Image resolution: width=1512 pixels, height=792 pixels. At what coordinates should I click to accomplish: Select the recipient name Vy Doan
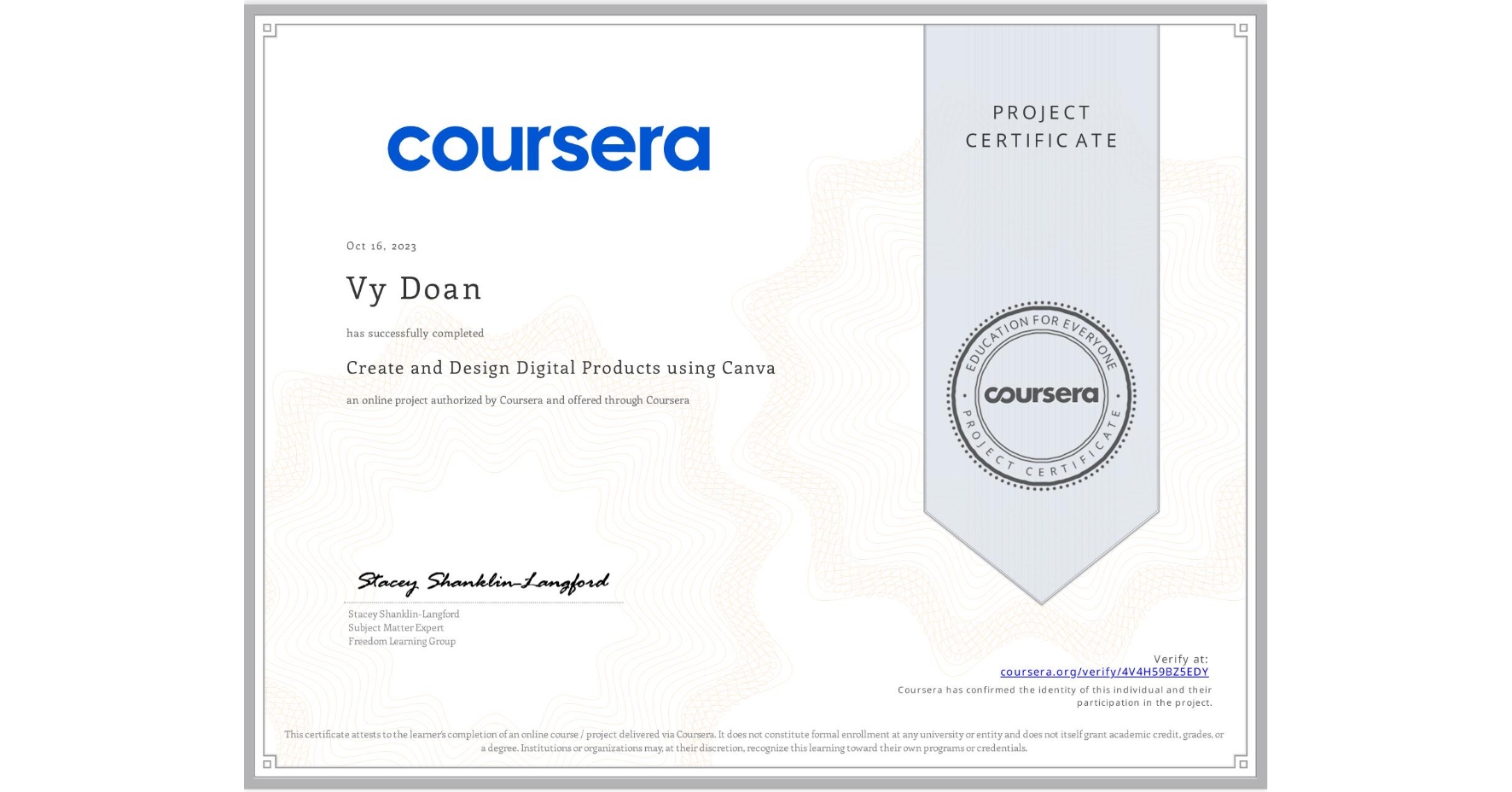point(414,288)
